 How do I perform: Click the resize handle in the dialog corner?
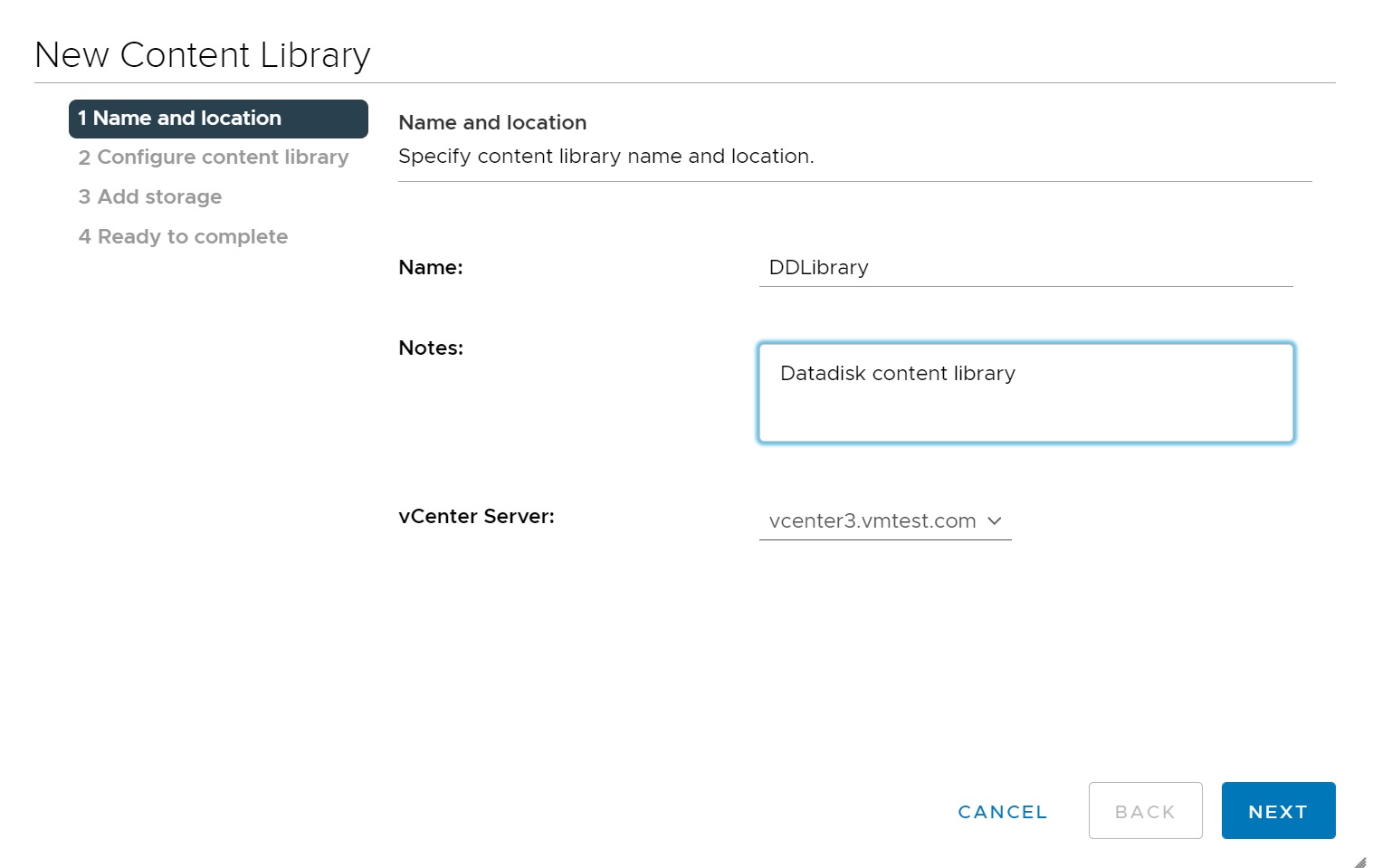[1359, 862]
